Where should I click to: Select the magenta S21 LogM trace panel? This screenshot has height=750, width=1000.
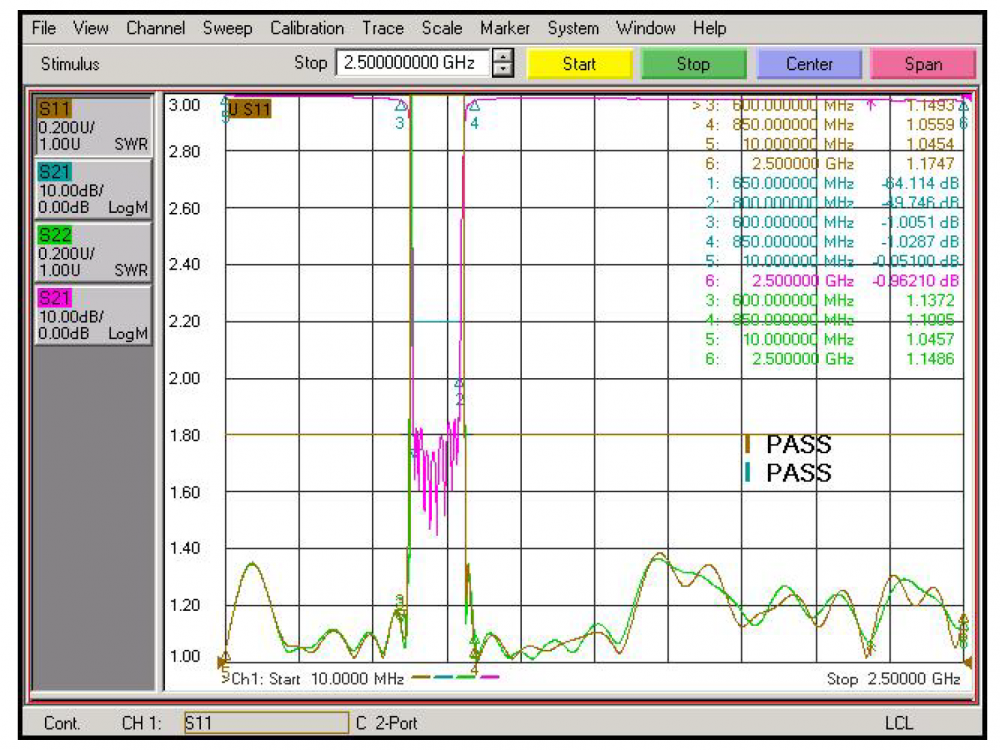pyautogui.click(x=92, y=314)
